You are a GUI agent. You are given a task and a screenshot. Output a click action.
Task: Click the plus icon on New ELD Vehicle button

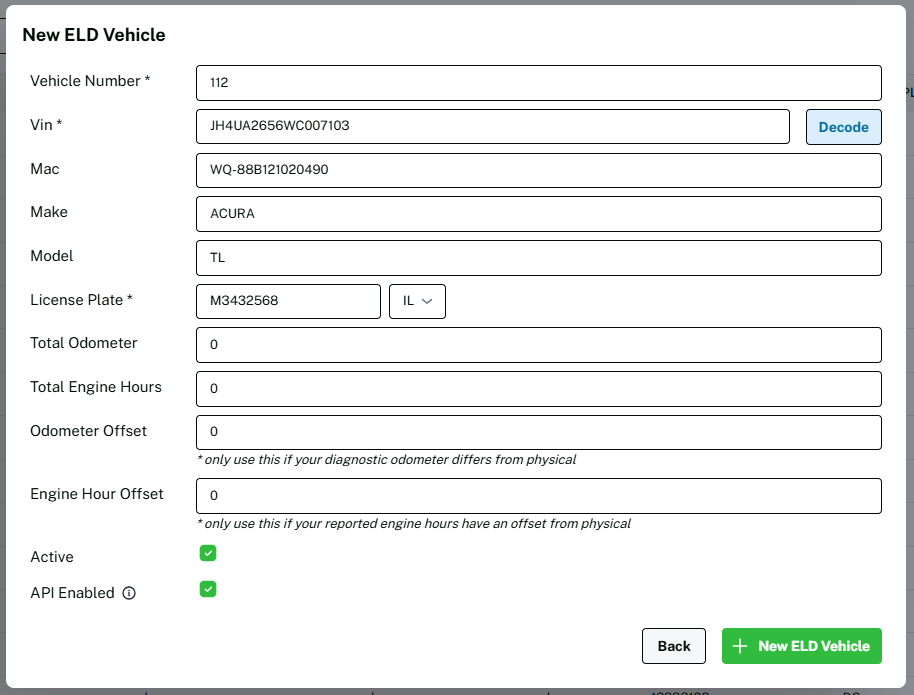pos(740,646)
